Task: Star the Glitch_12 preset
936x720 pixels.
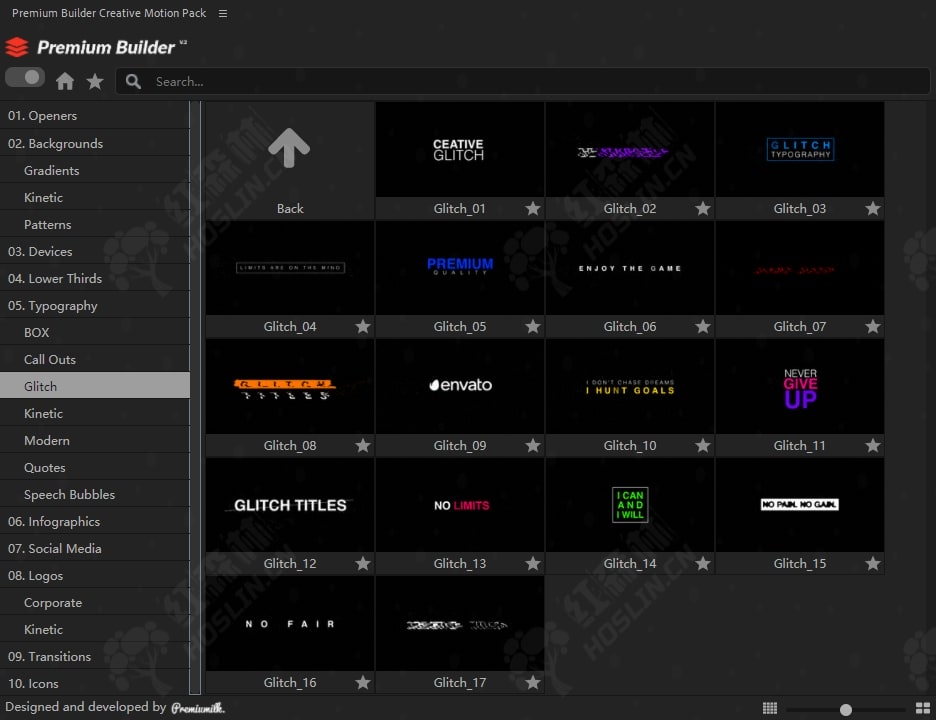Action: (x=363, y=564)
